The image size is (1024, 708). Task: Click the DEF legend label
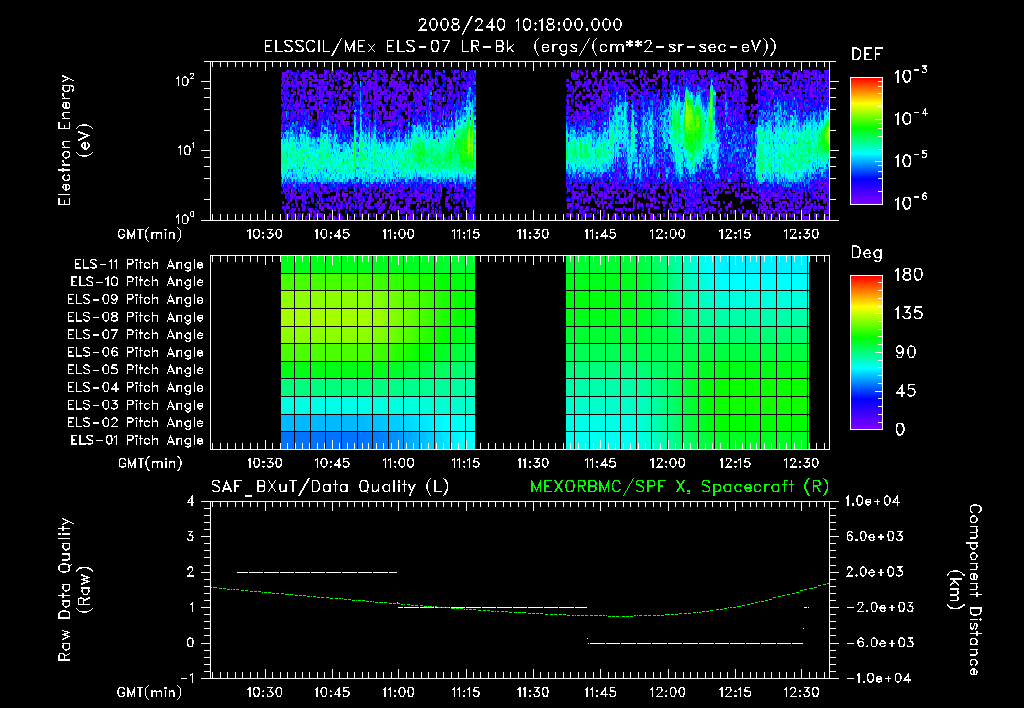[x=867, y=55]
